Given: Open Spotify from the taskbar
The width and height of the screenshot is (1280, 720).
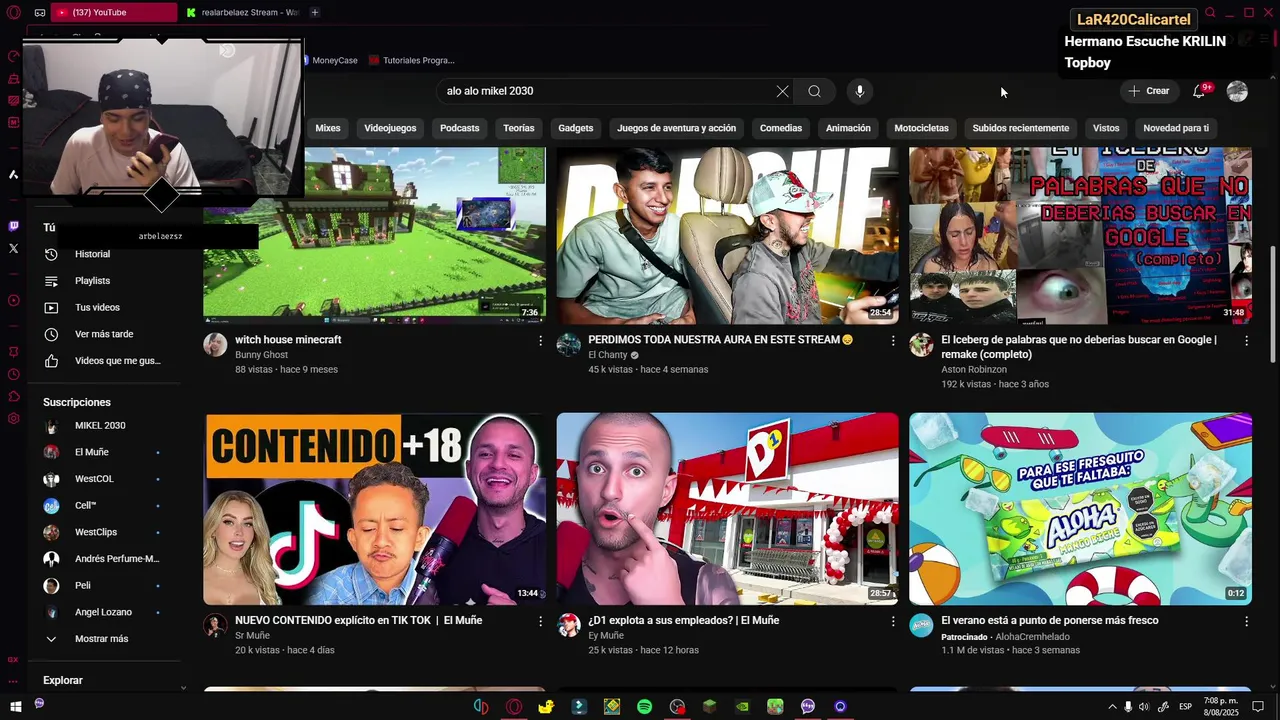Looking at the screenshot, I should coord(644,707).
